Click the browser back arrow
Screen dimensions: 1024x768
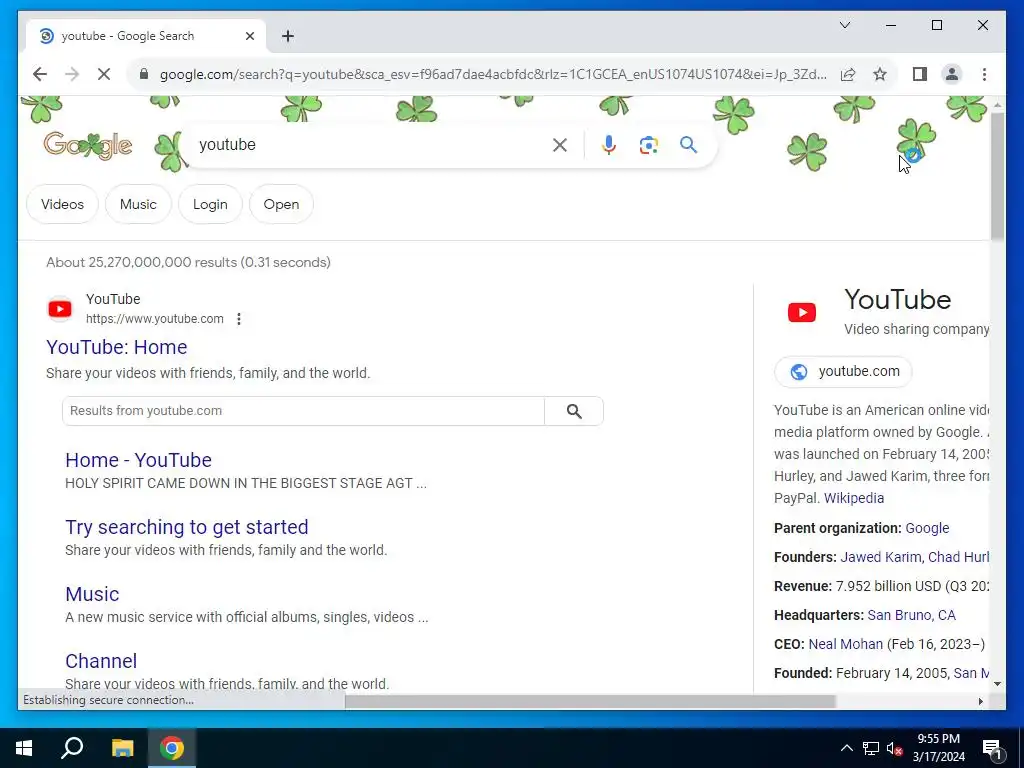pyautogui.click(x=40, y=74)
